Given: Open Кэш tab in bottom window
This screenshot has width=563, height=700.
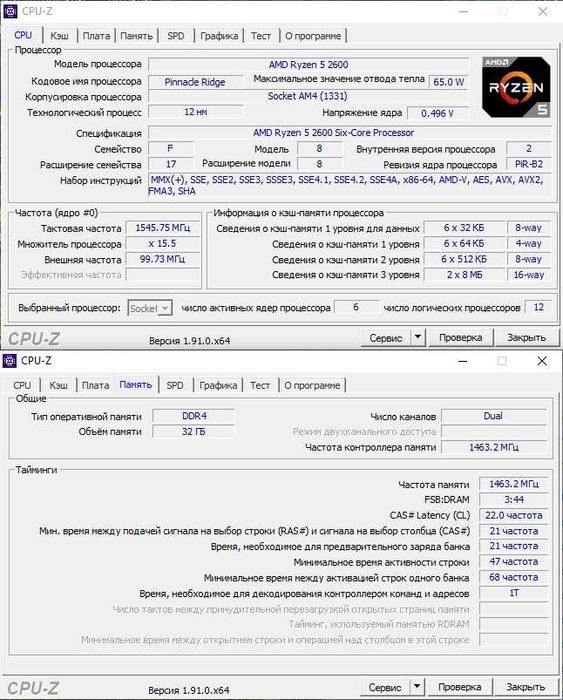Looking at the screenshot, I should (x=58, y=385).
